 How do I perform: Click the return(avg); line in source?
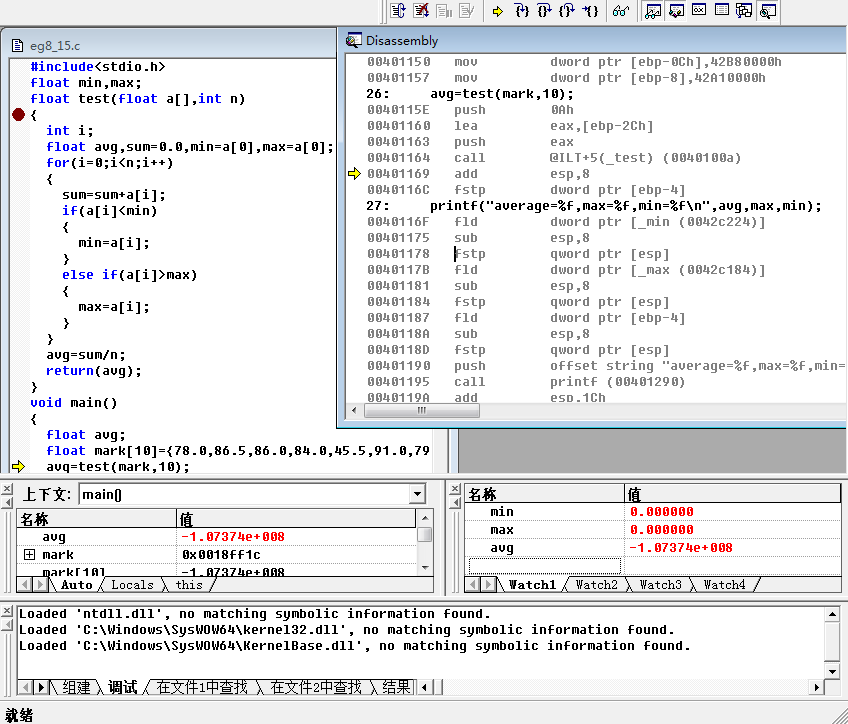pos(94,371)
